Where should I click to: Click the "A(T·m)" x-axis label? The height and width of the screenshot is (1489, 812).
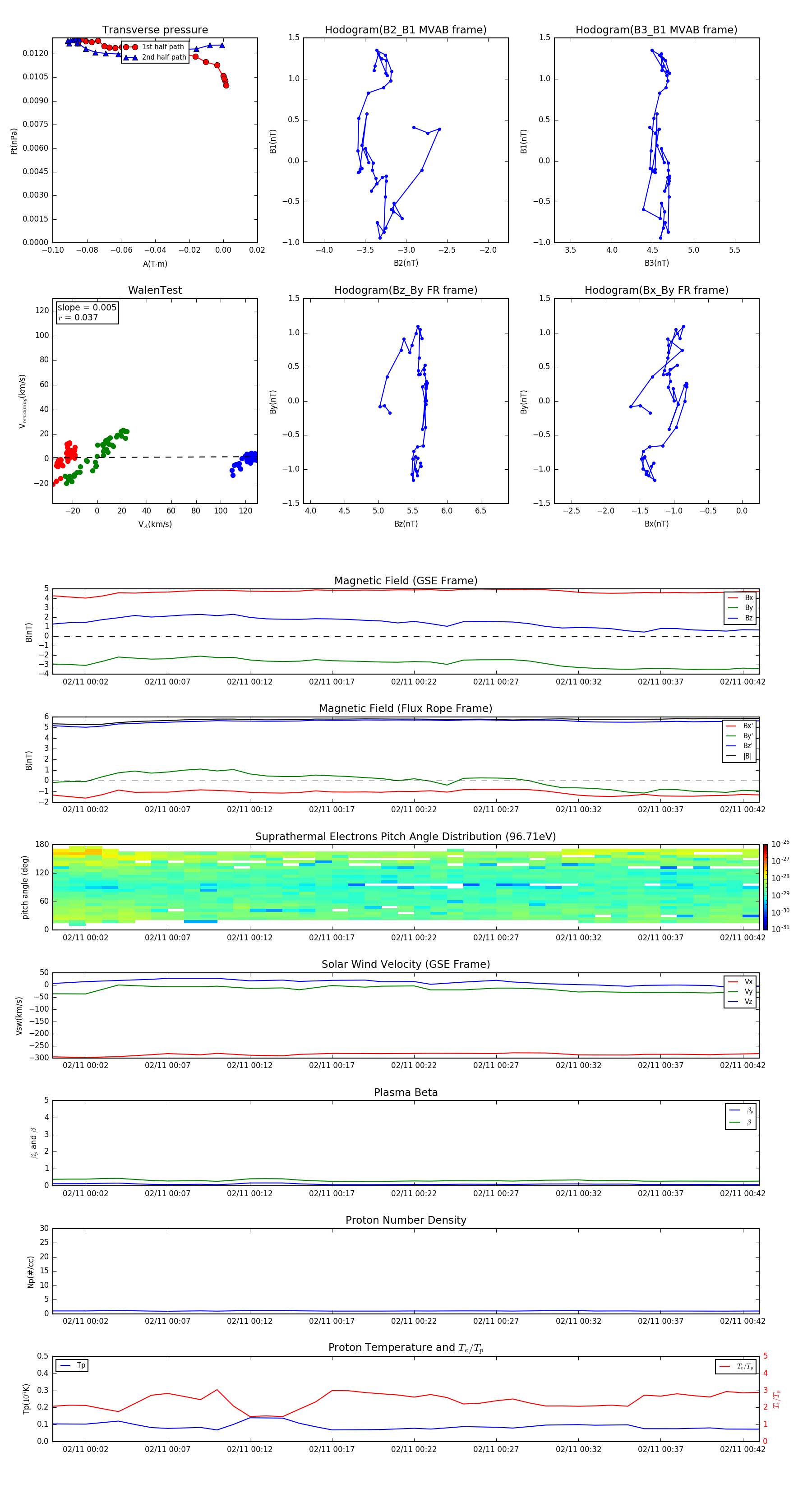(x=155, y=264)
